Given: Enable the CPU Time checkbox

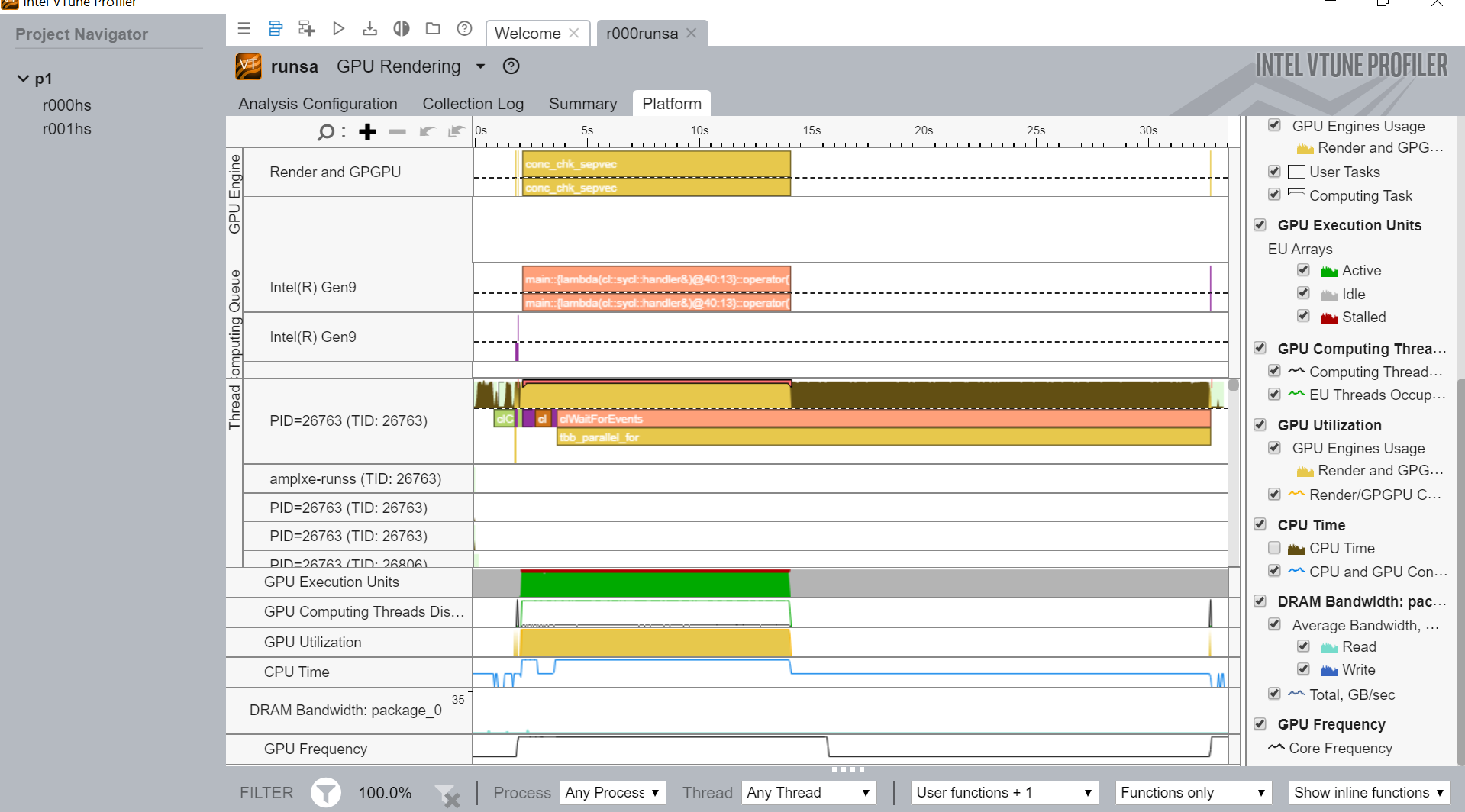Looking at the screenshot, I should pyautogui.click(x=1274, y=548).
